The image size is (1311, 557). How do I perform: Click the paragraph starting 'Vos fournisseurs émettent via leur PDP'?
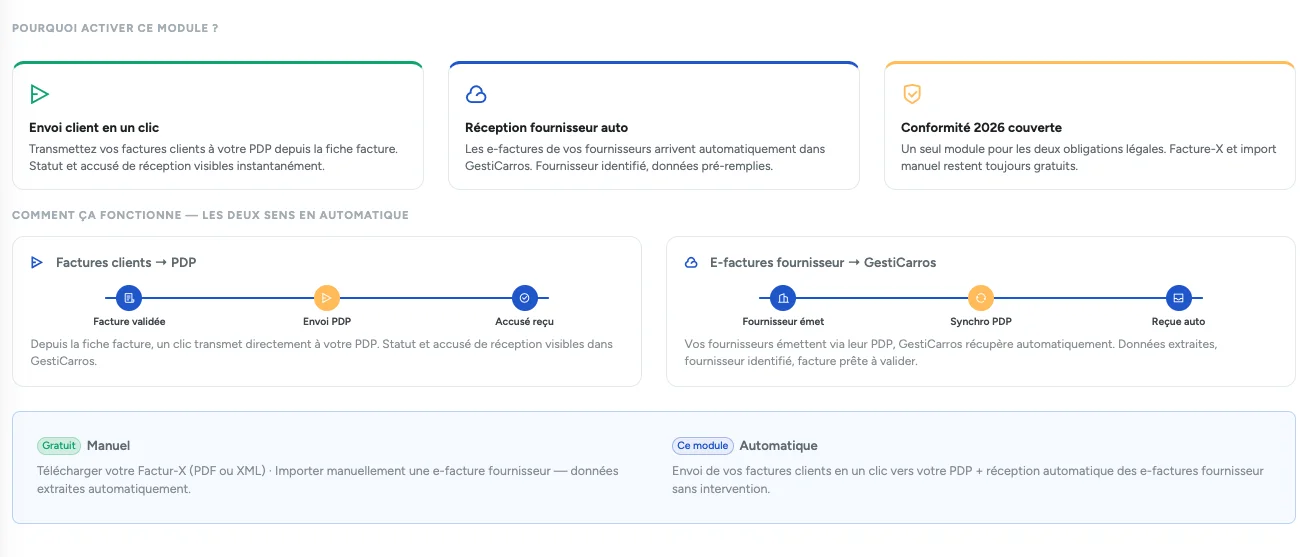950,352
